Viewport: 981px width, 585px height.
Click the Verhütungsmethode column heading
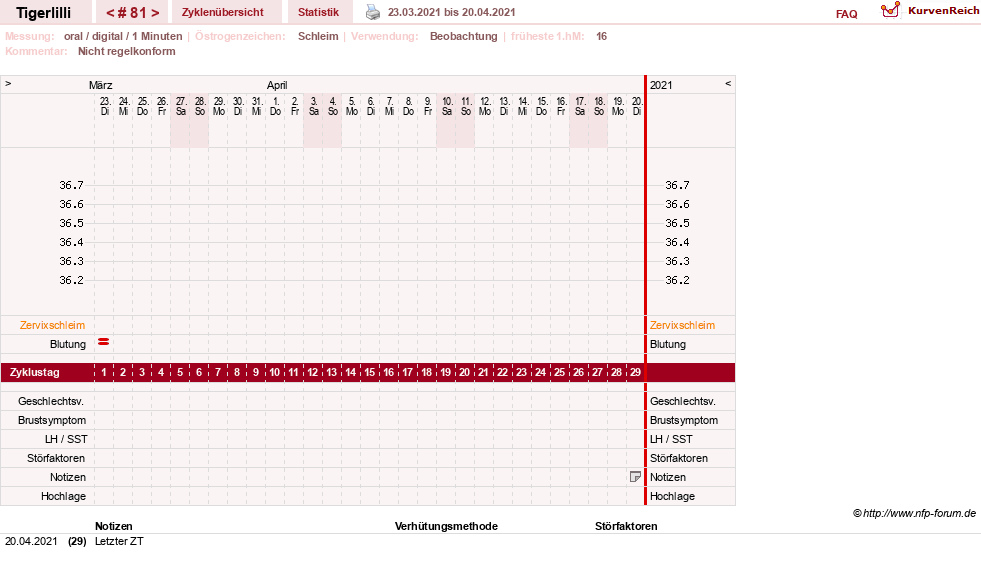tap(446, 526)
